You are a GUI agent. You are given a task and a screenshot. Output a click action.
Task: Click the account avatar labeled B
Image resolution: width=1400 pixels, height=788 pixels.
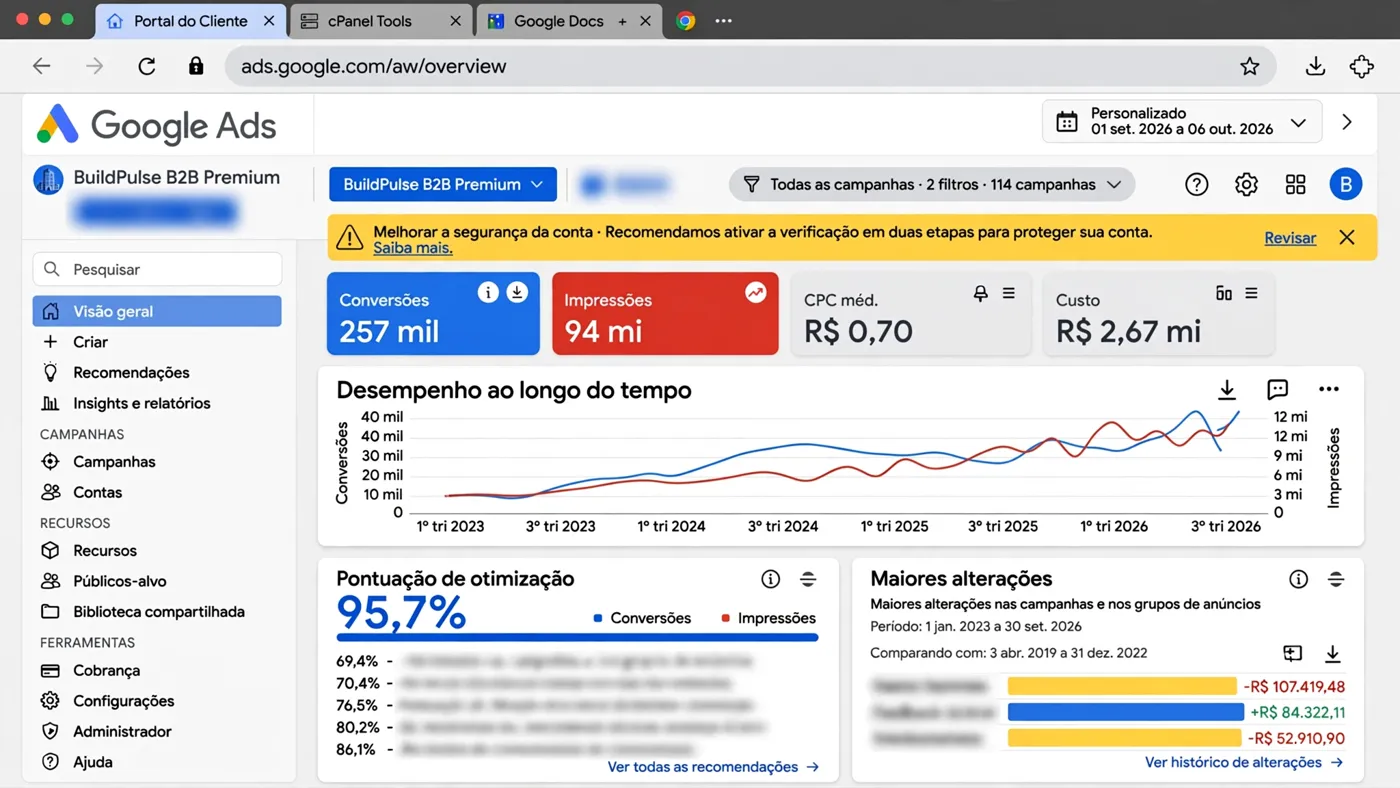tap(1346, 184)
